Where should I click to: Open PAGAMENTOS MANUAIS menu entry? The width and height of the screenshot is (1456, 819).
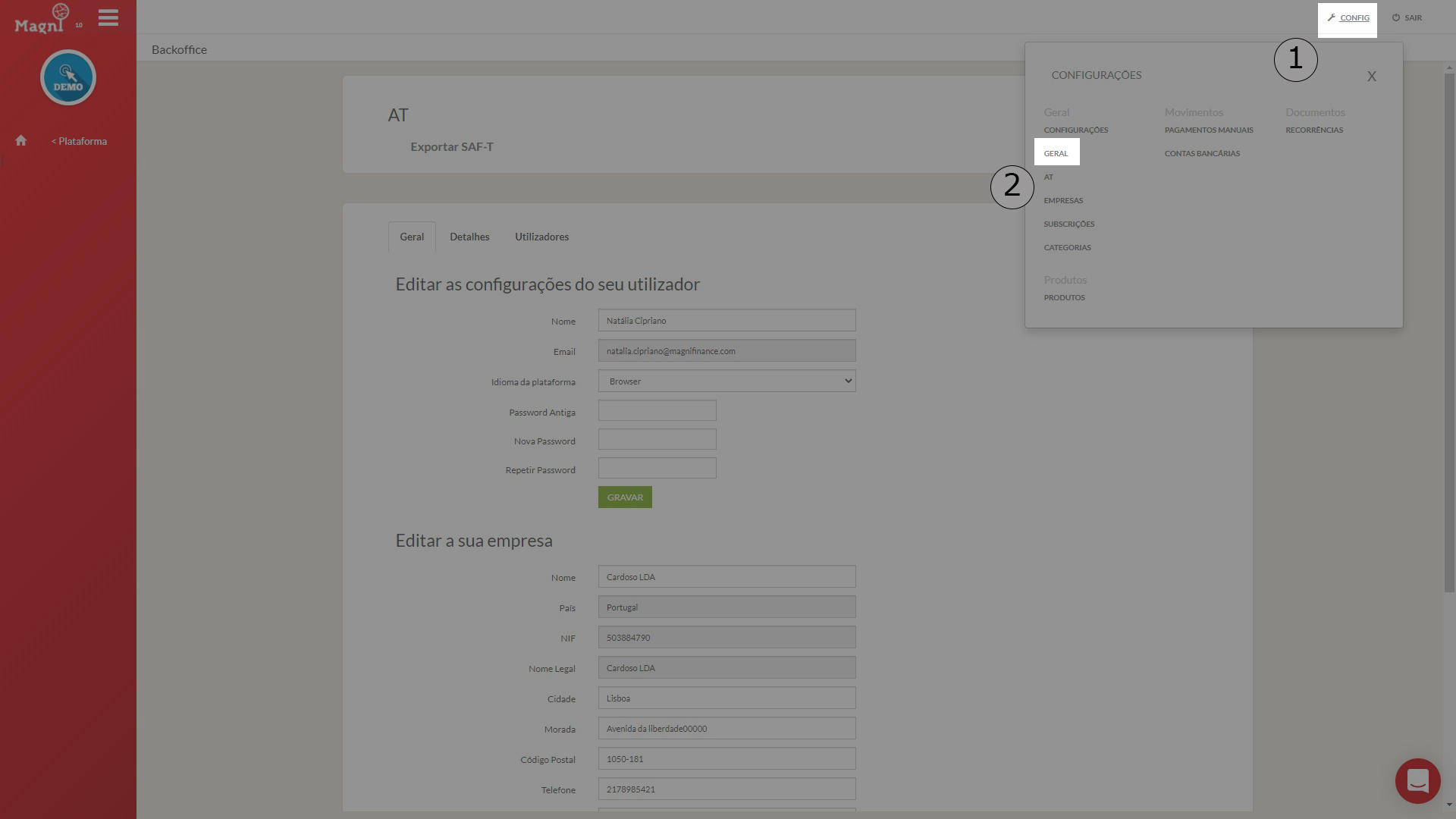tap(1209, 130)
